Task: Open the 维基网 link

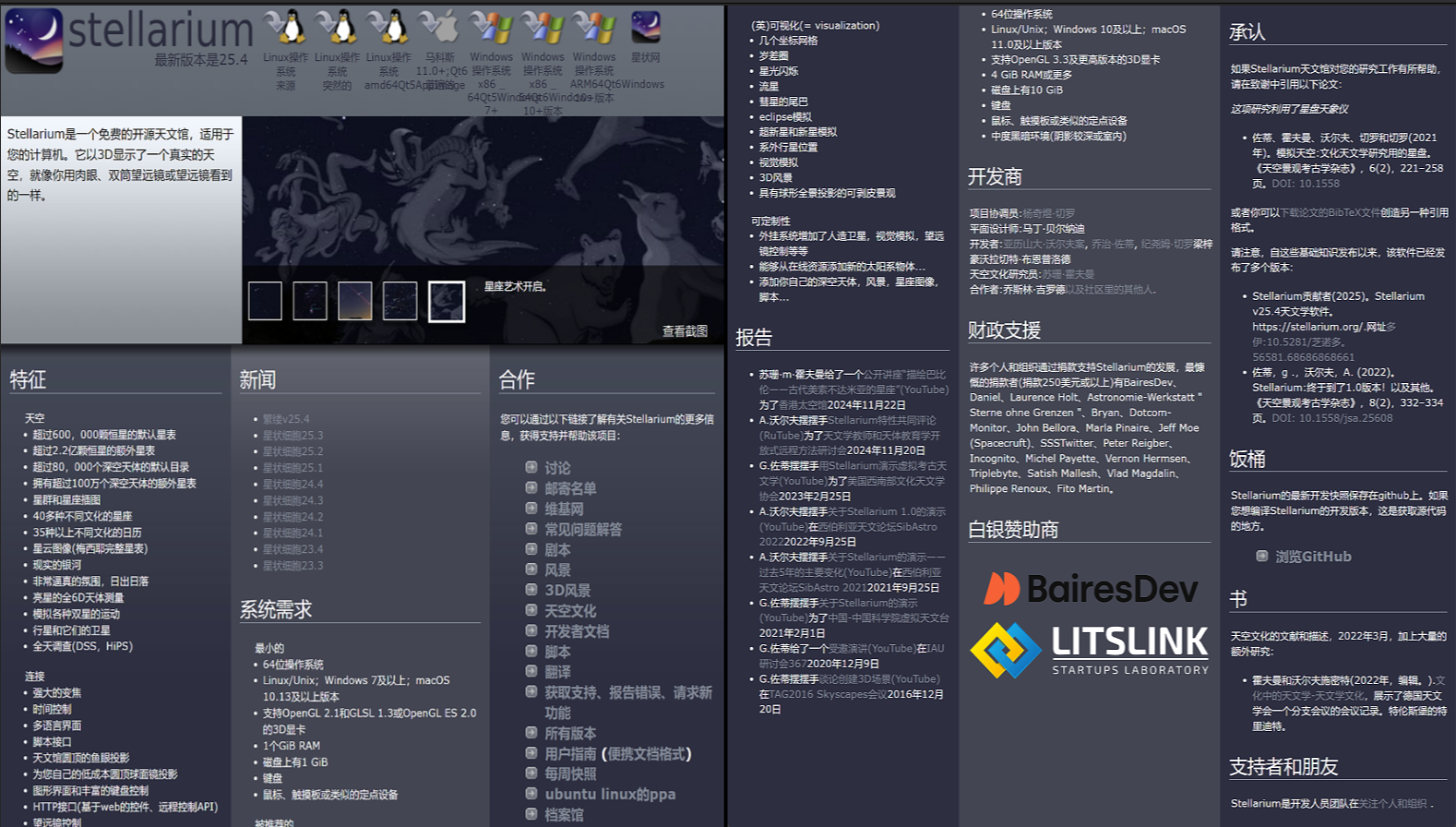Action: [564, 509]
